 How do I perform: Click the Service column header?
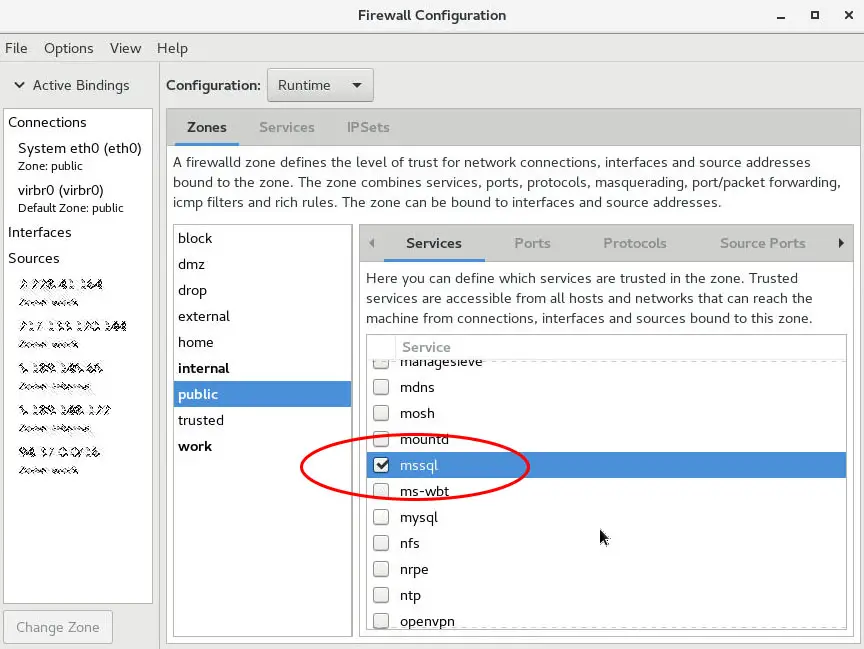tap(426, 347)
